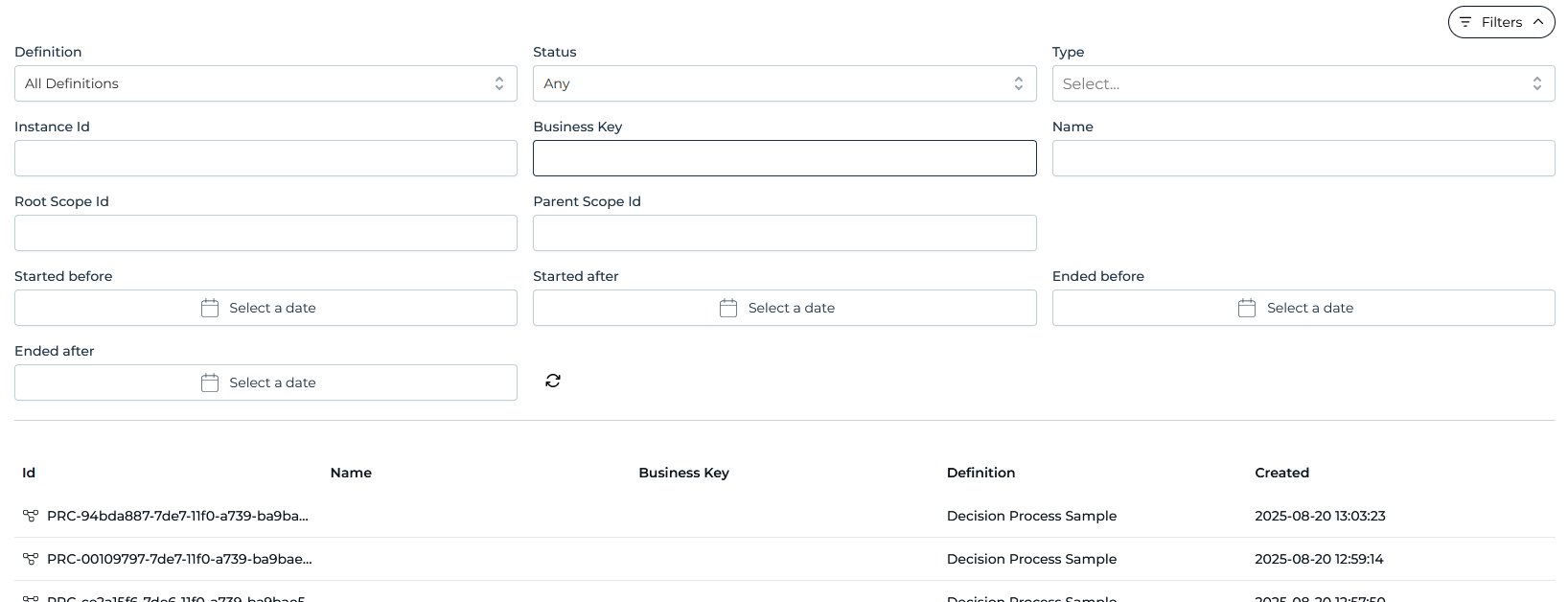
Task: Click the Parent Scope Id field
Action: tap(784, 233)
